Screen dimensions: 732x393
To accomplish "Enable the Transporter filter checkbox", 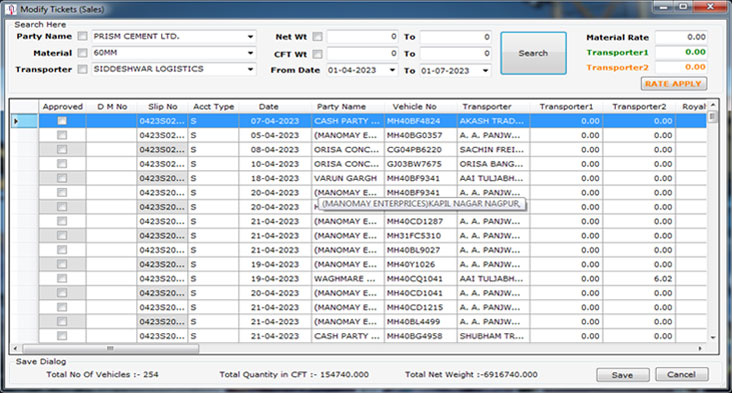I will 83,69.
